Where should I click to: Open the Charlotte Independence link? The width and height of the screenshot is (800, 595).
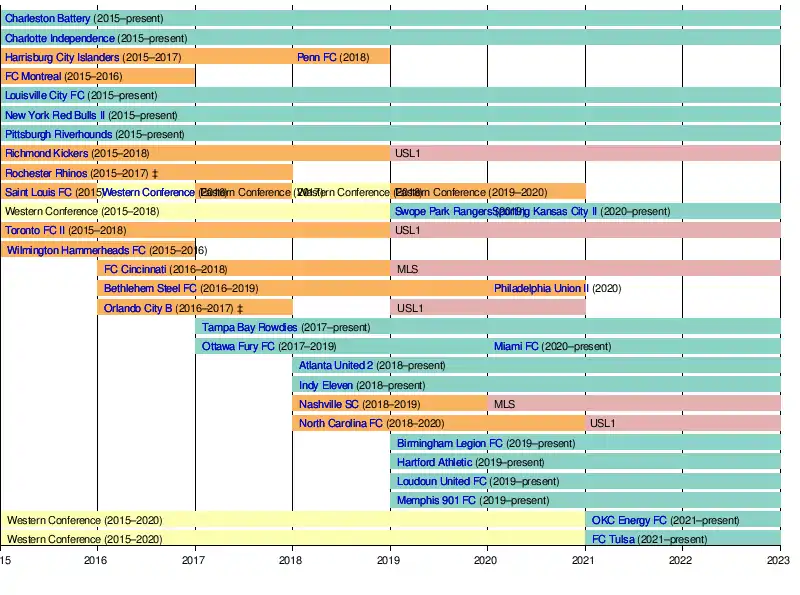point(60,38)
